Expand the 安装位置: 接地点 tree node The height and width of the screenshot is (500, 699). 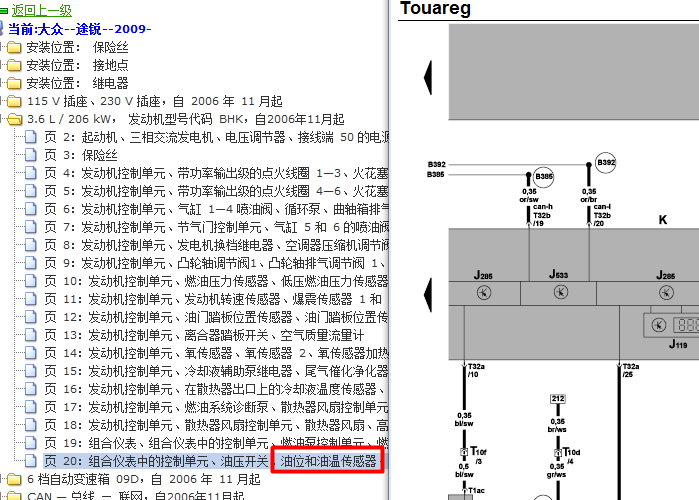(2, 65)
